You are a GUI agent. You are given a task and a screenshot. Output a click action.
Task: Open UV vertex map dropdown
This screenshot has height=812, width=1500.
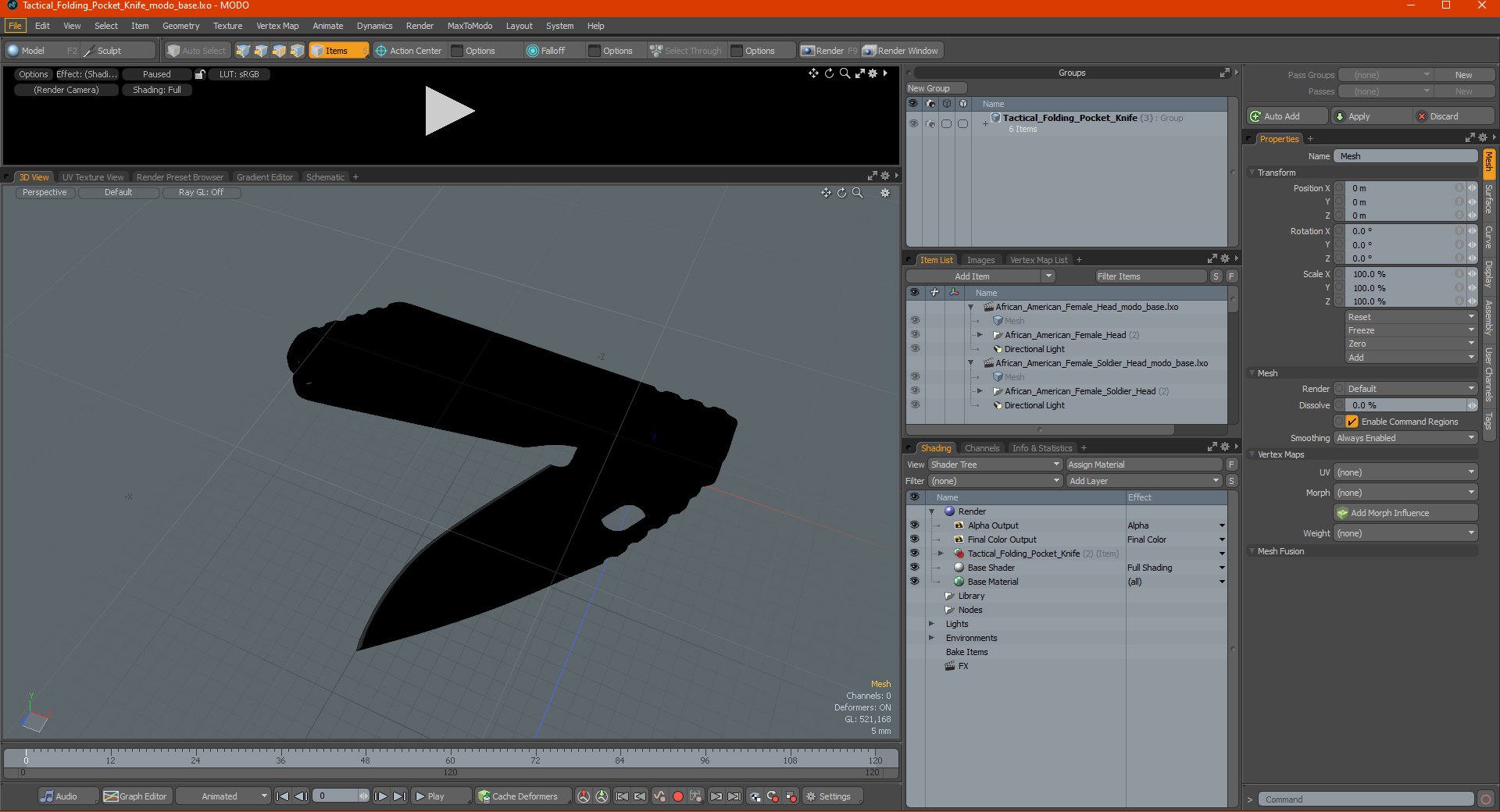pyautogui.click(x=1405, y=472)
